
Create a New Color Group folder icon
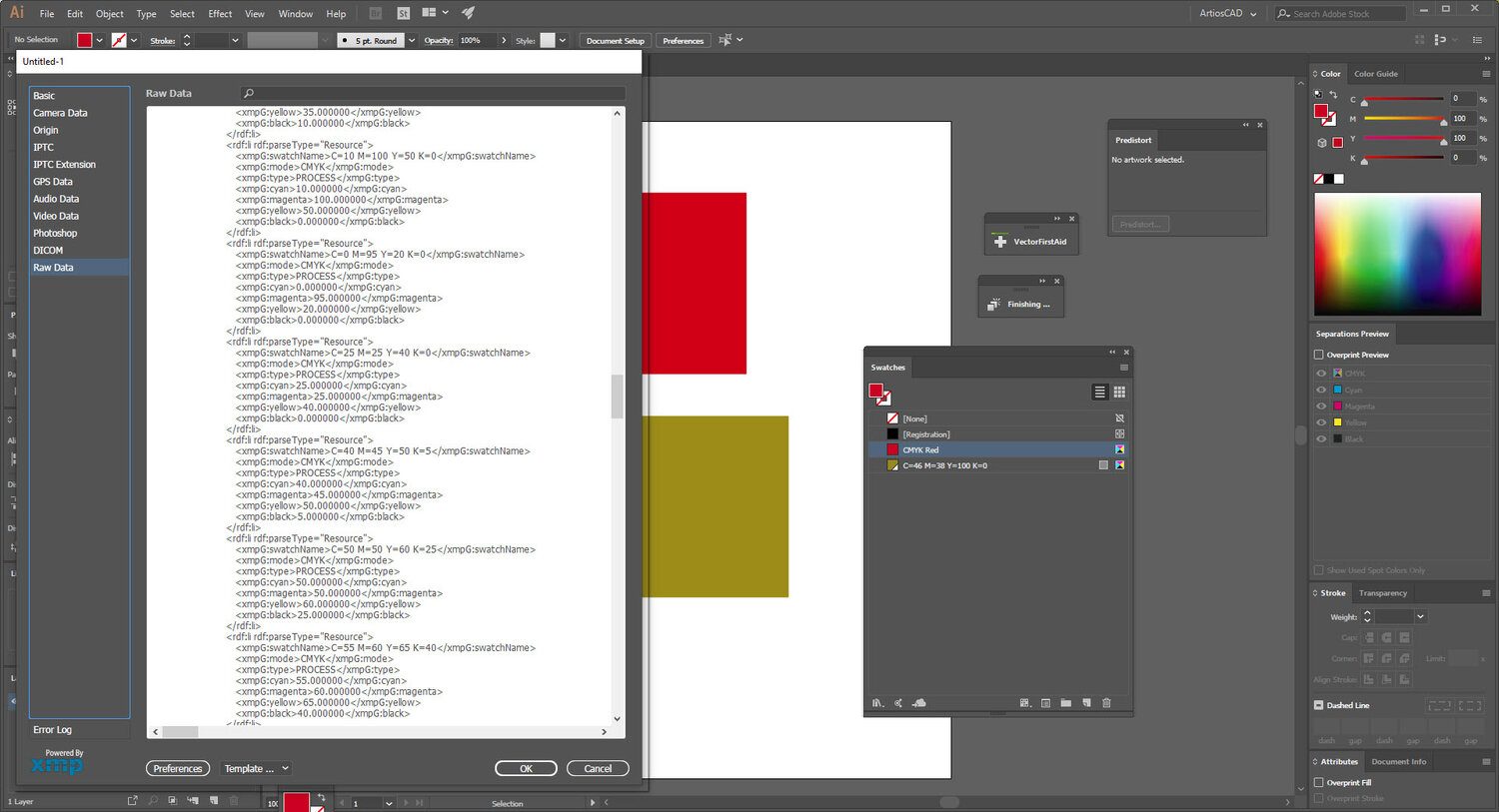click(x=1066, y=703)
